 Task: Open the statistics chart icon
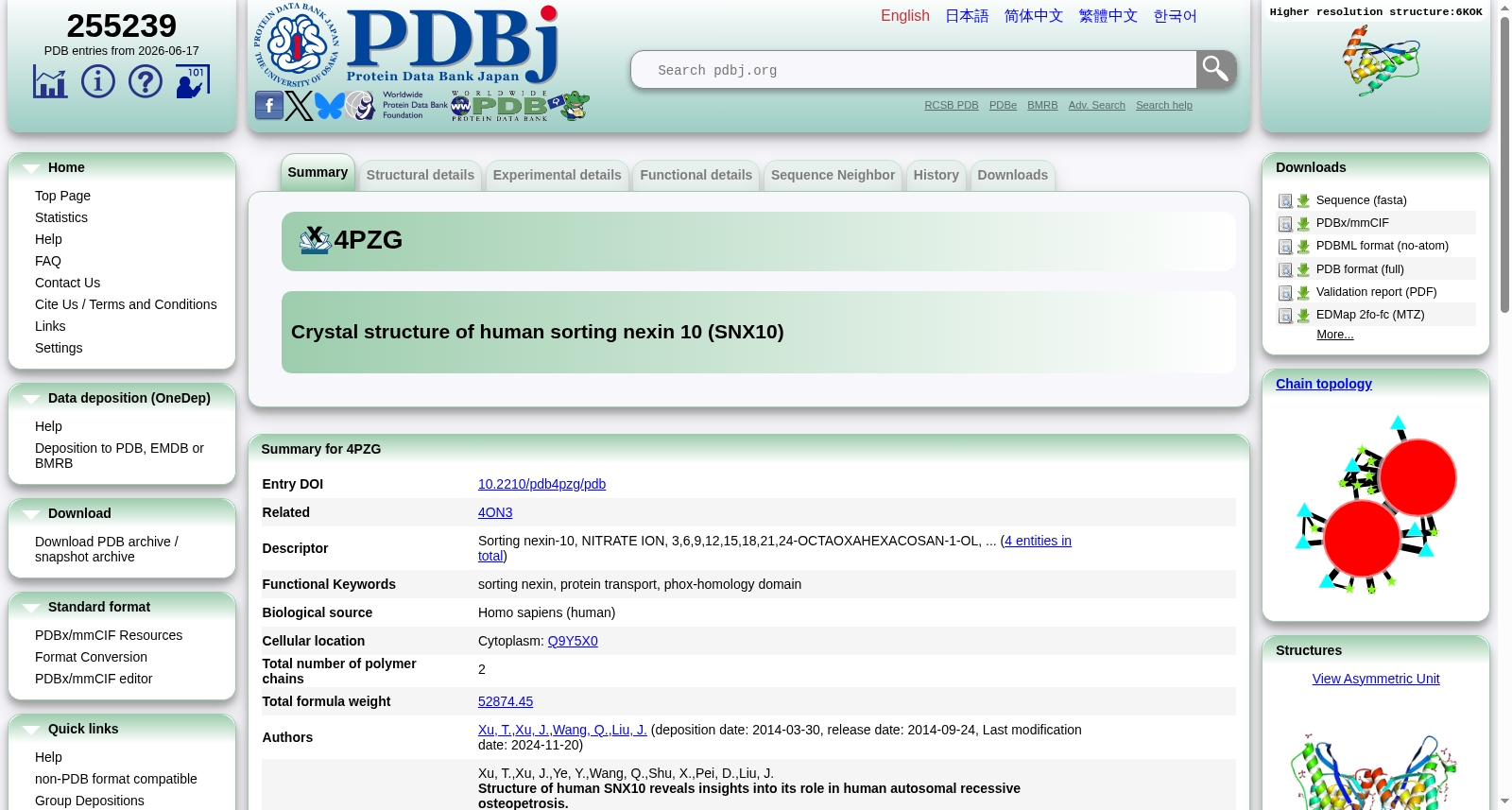(x=50, y=81)
